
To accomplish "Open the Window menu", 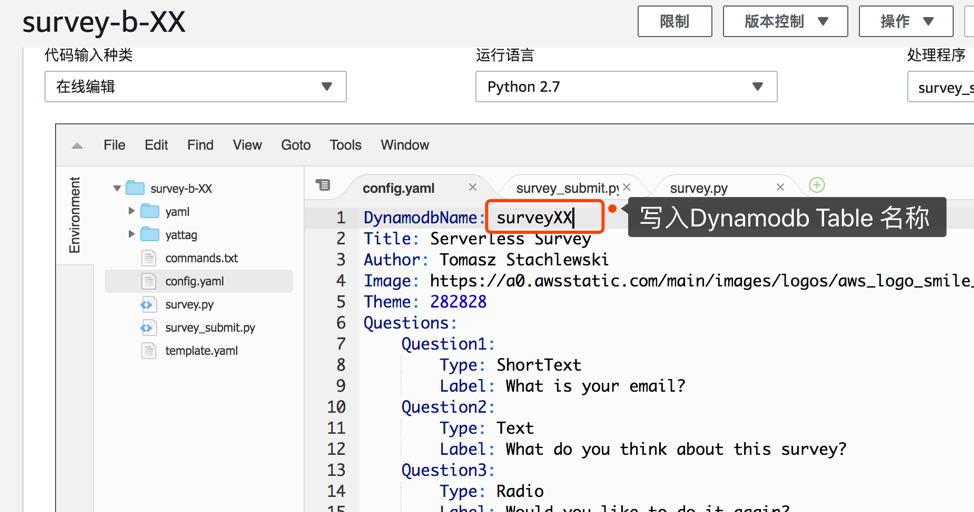I will coord(405,145).
